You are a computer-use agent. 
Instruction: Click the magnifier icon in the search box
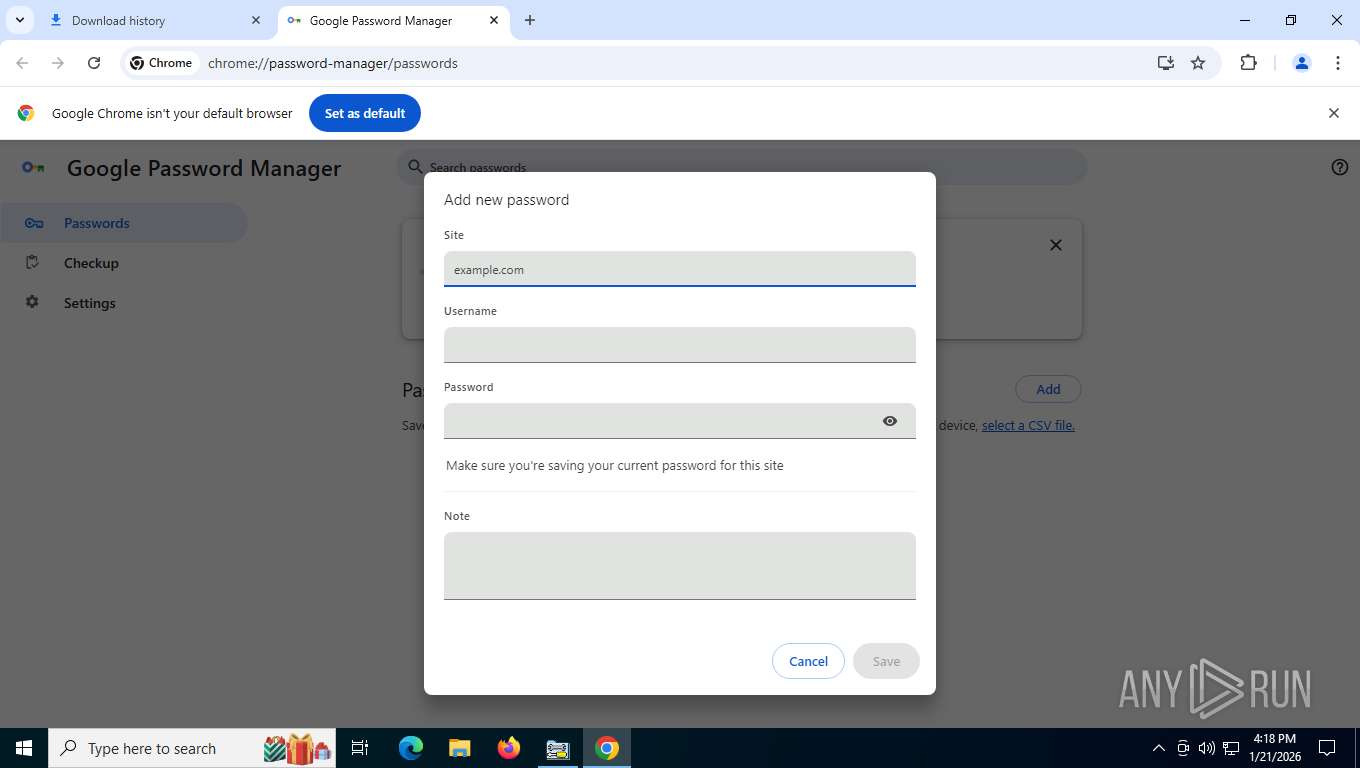click(x=415, y=167)
